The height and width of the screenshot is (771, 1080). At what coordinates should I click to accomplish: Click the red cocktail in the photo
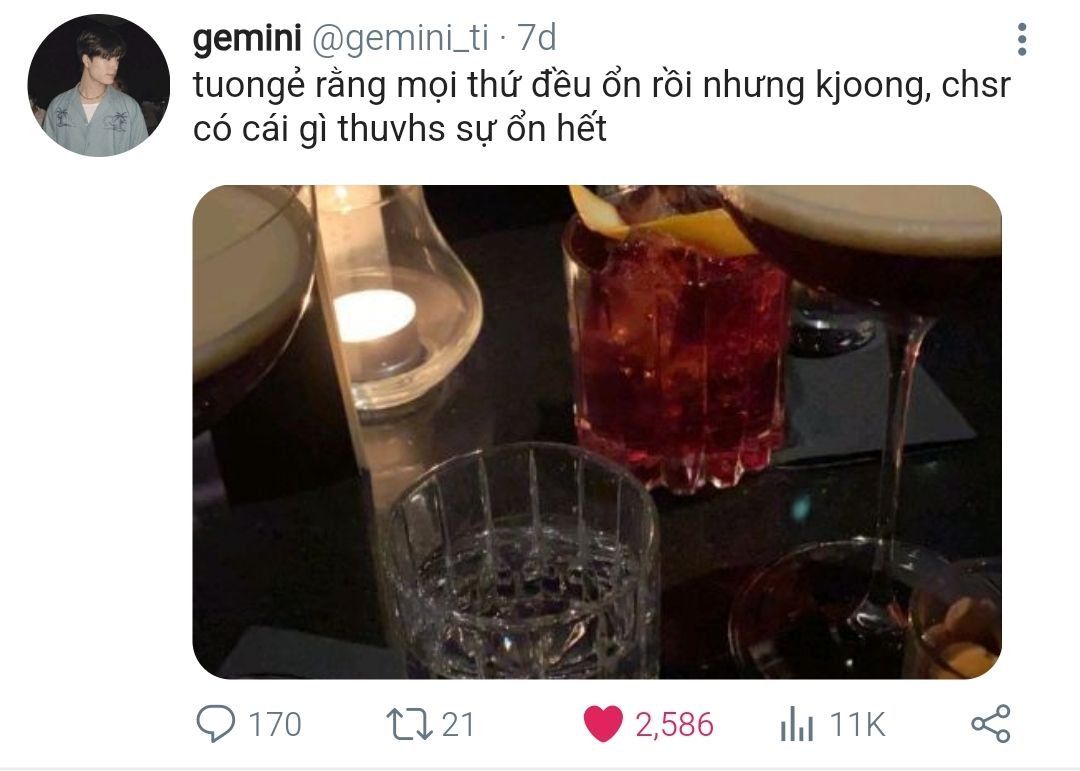677,351
